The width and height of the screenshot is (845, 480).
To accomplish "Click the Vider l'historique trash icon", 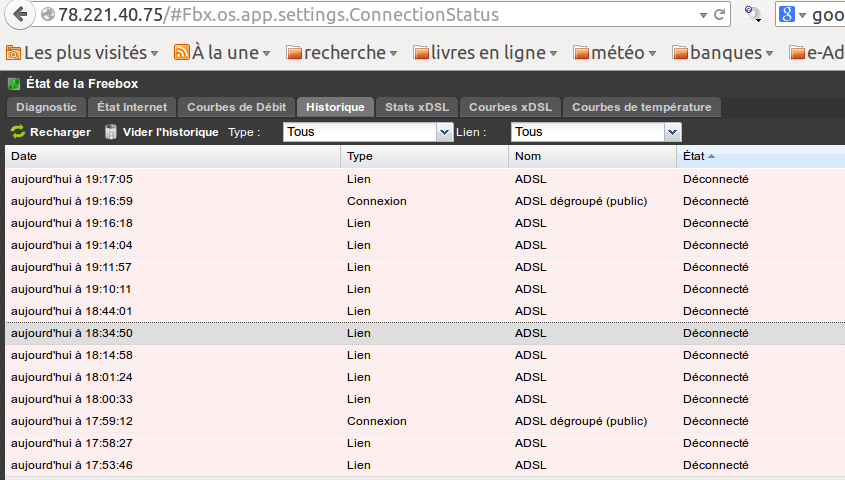I will (x=110, y=132).
